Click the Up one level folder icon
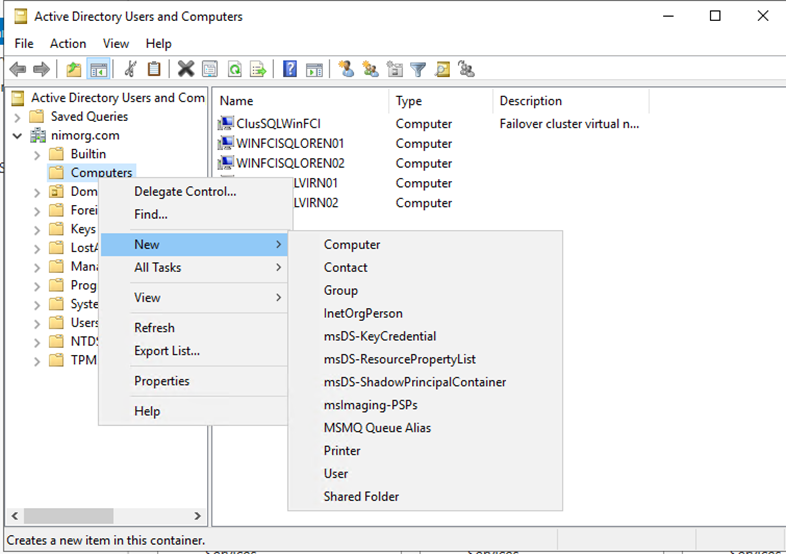 point(73,69)
